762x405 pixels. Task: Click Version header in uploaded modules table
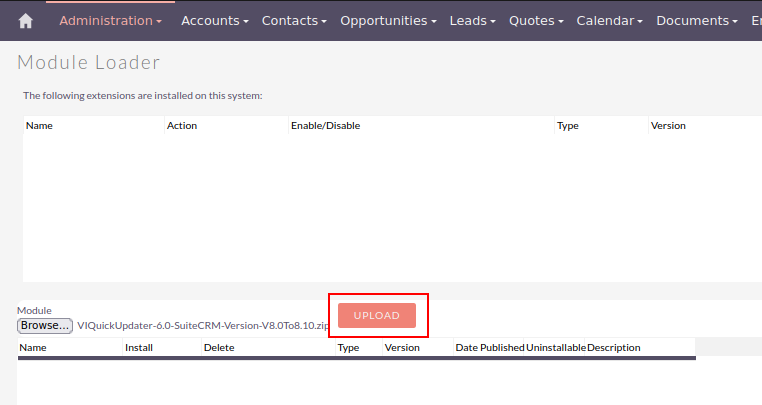tap(402, 348)
